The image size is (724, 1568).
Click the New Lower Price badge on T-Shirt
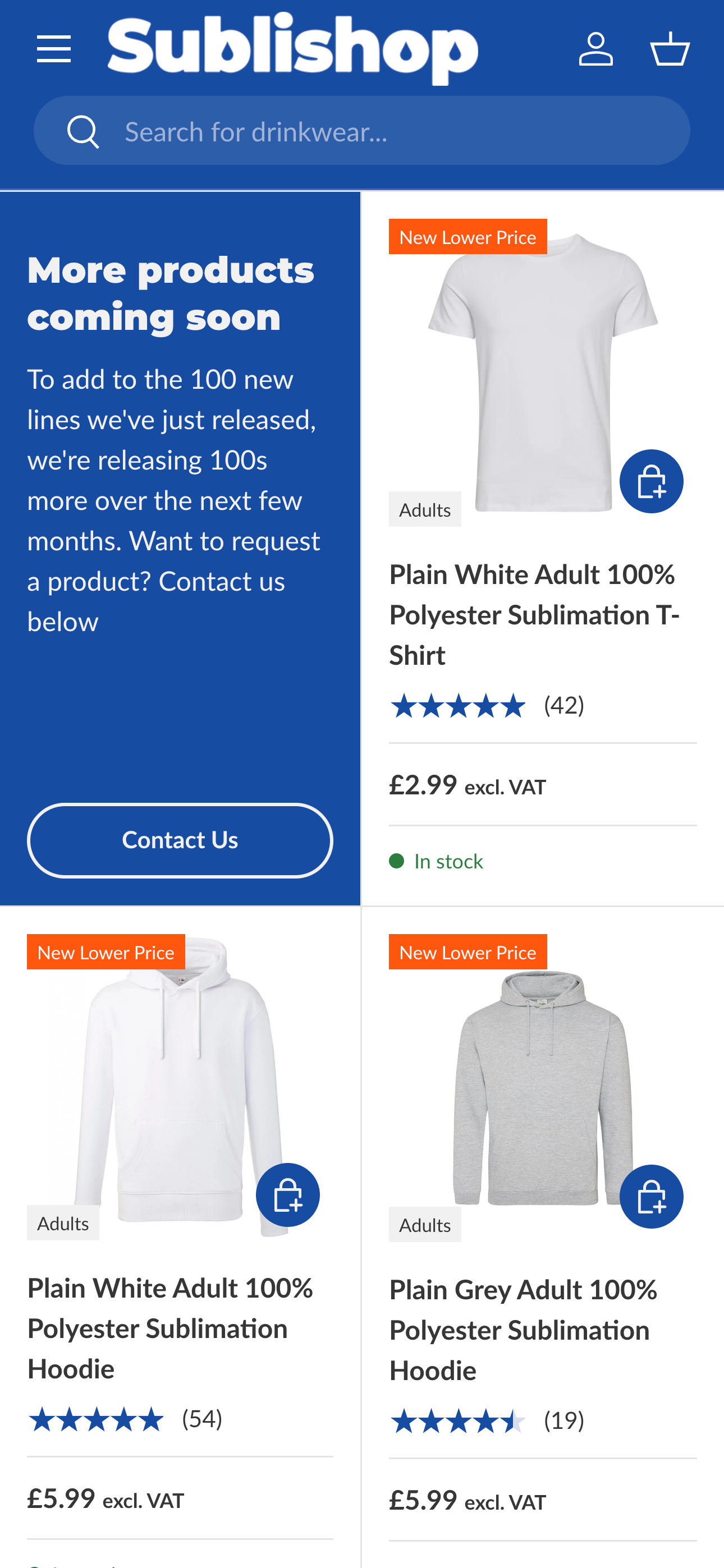(468, 237)
